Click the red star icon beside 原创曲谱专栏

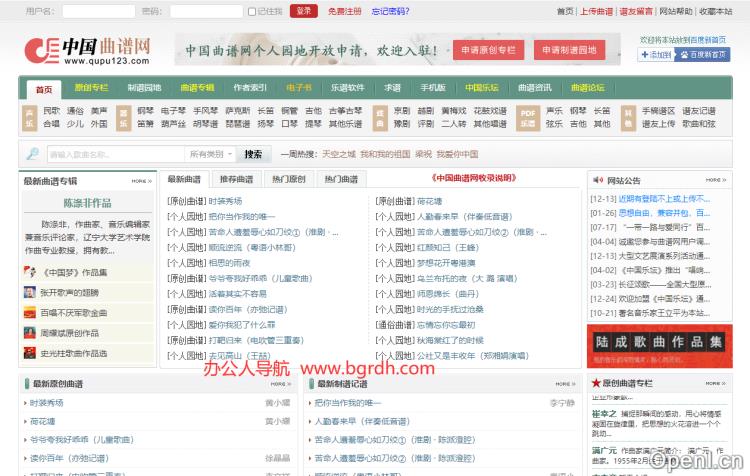pyautogui.click(x=596, y=383)
